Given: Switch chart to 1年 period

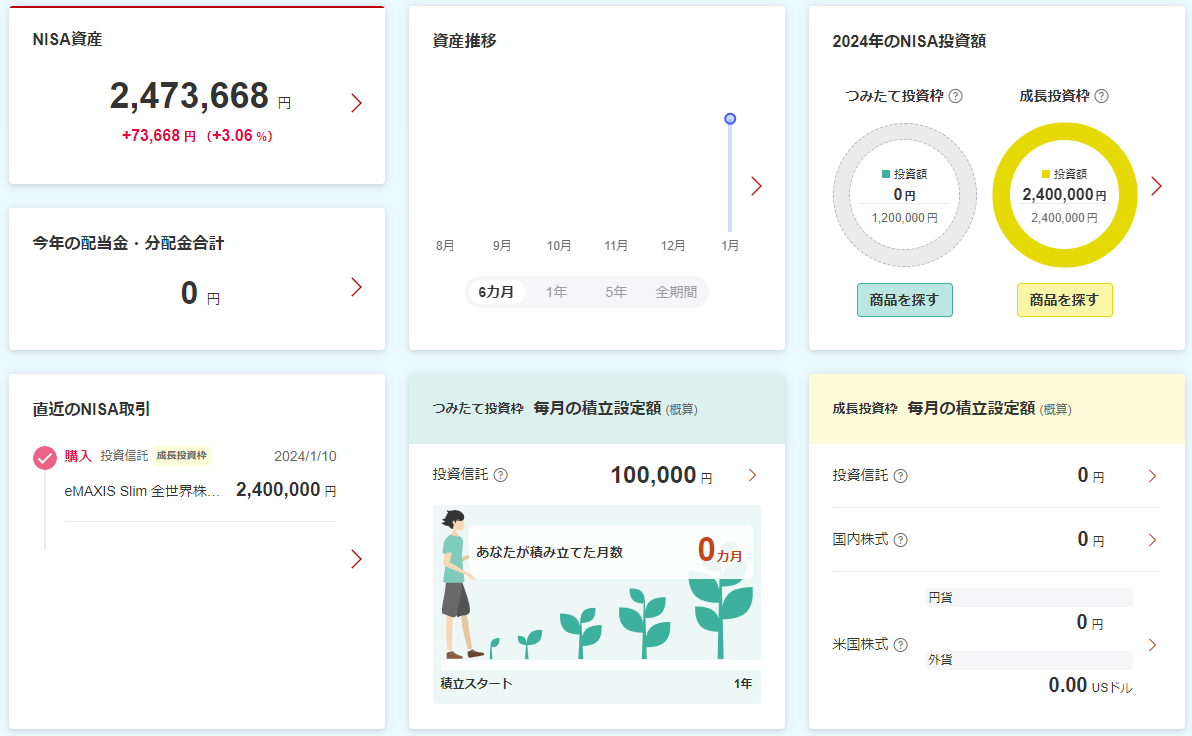Looking at the screenshot, I should point(556,292).
